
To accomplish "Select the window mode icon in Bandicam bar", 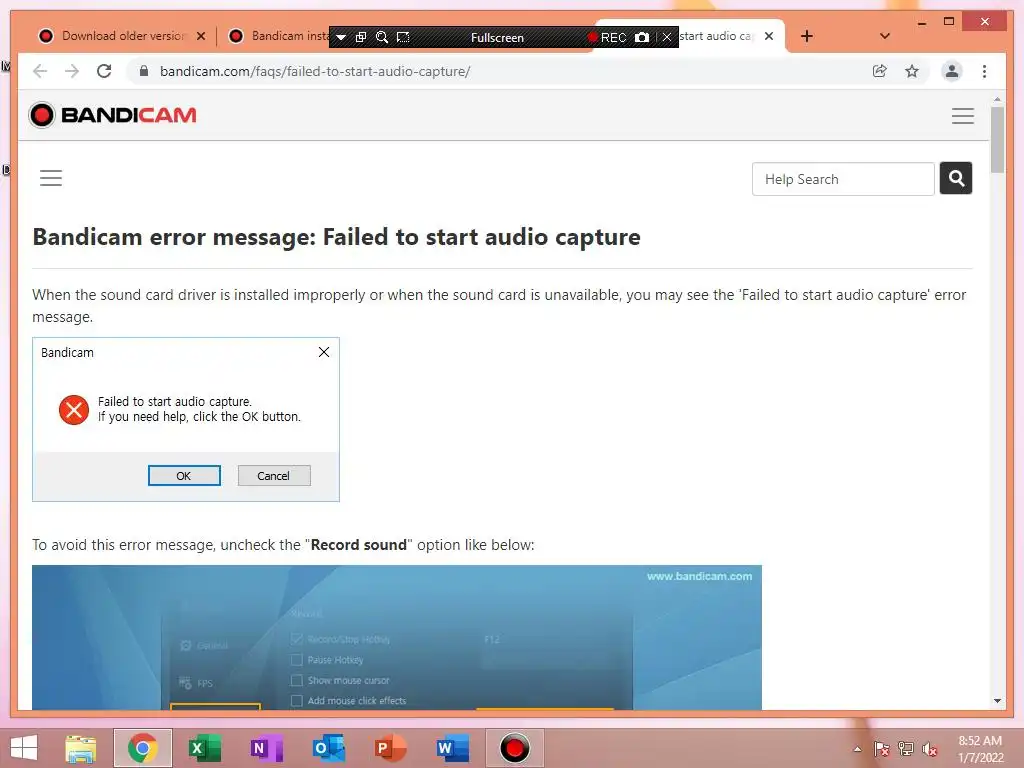I will click(x=360, y=37).
